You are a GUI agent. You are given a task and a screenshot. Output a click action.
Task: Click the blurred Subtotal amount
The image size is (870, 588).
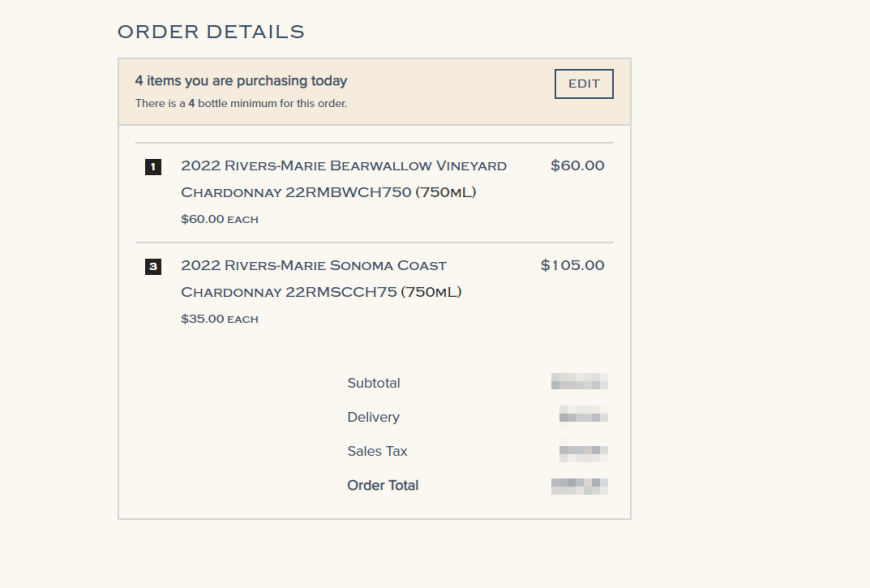pyautogui.click(x=579, y=382)
